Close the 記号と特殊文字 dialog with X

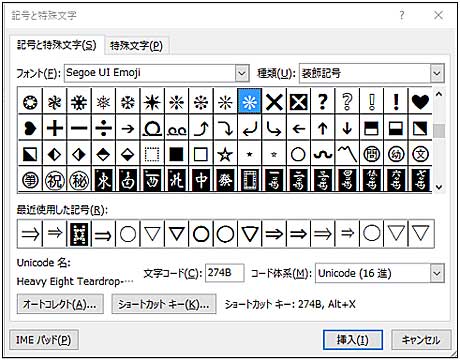(x=438, y=15)
